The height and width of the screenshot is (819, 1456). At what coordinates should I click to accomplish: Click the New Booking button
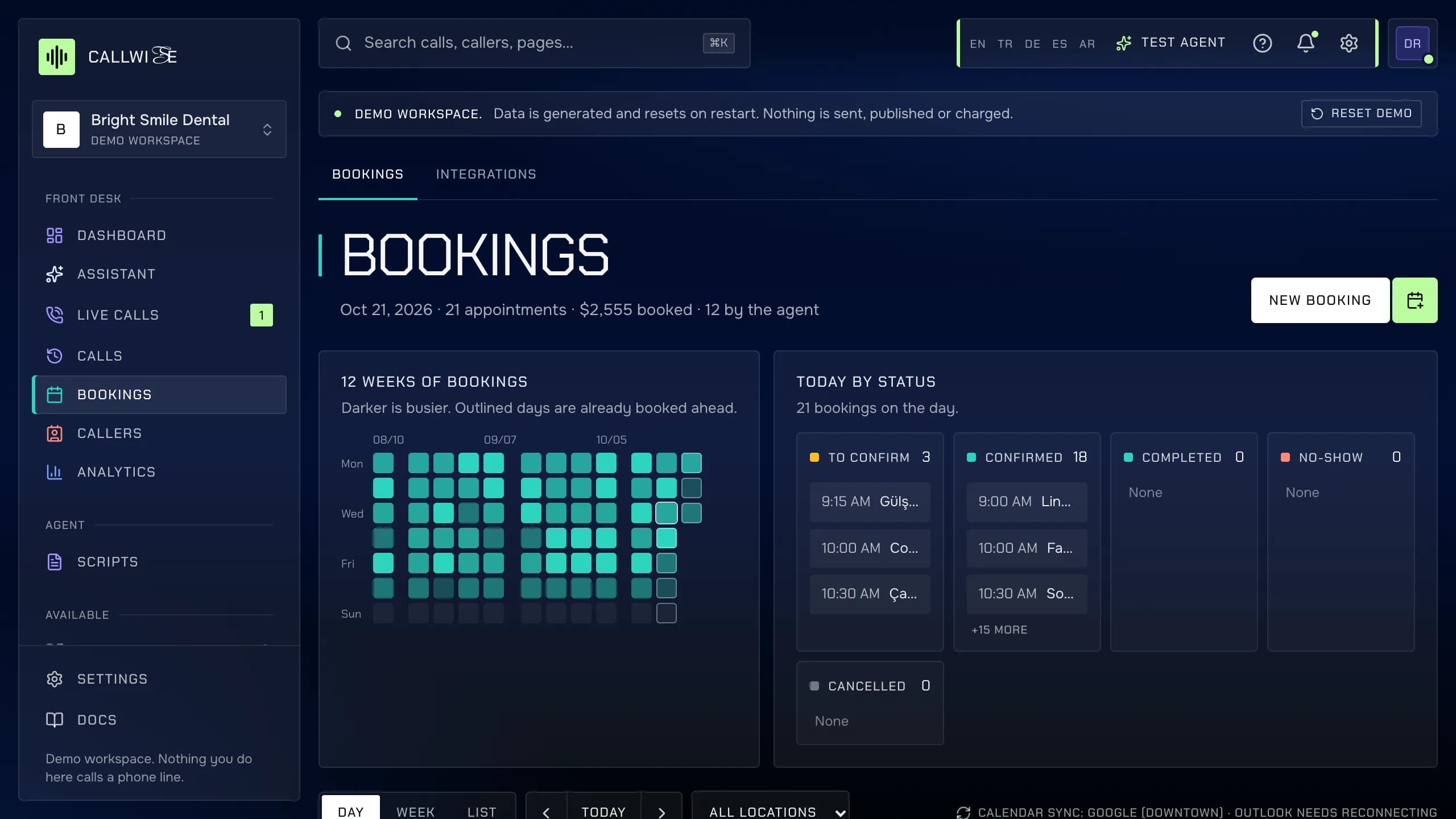pyautogui.click(x=1320, y=300)
